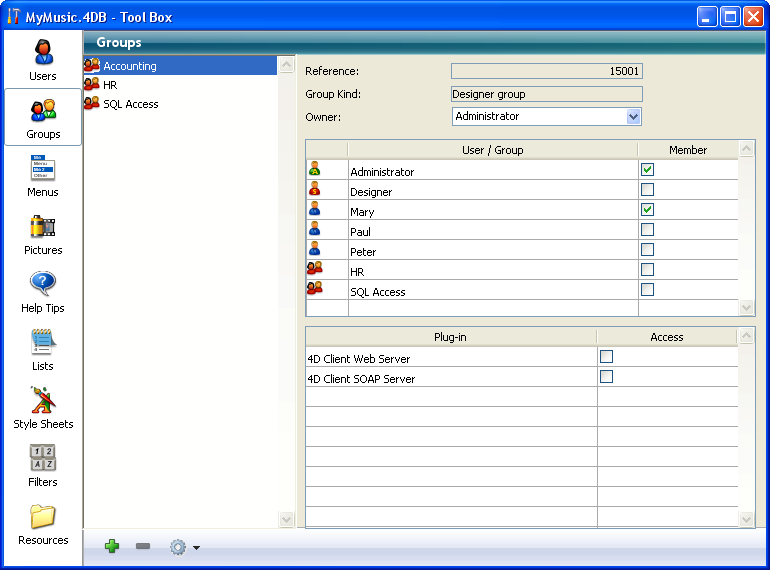770x570 pixels.
Task: Open the Resources folder
Action: 43,524
